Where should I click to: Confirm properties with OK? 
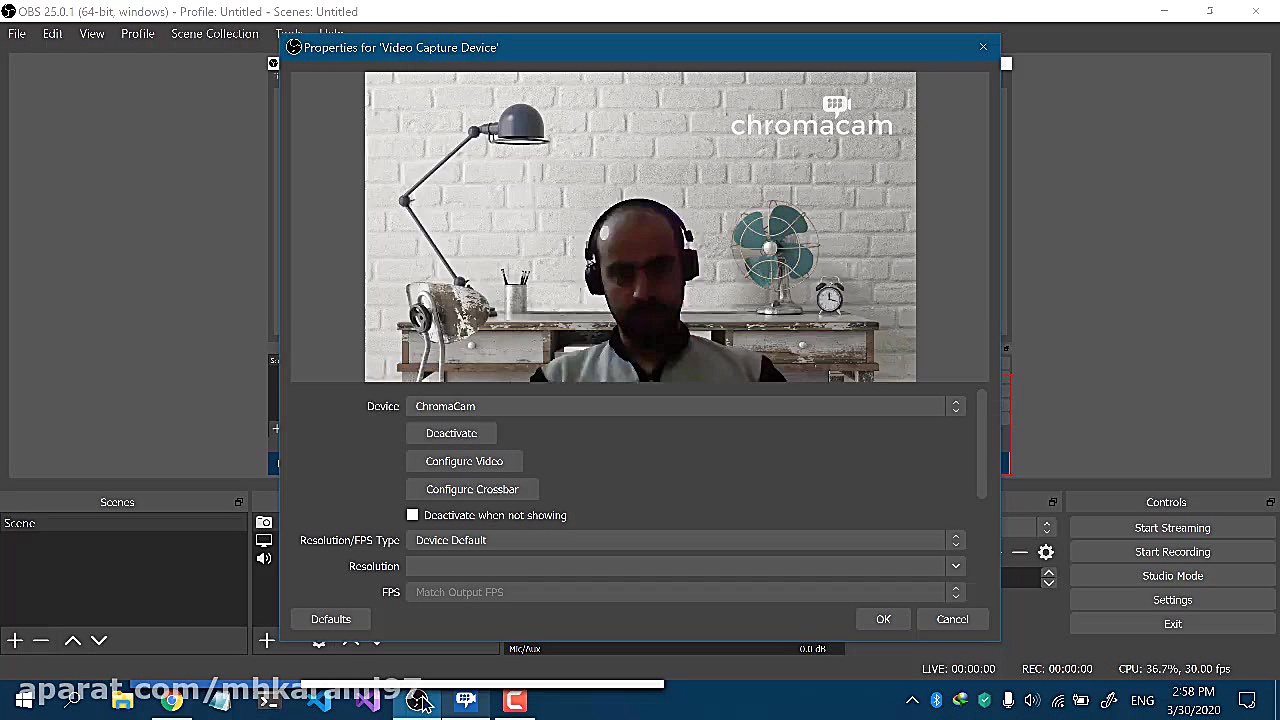point(883,619)
